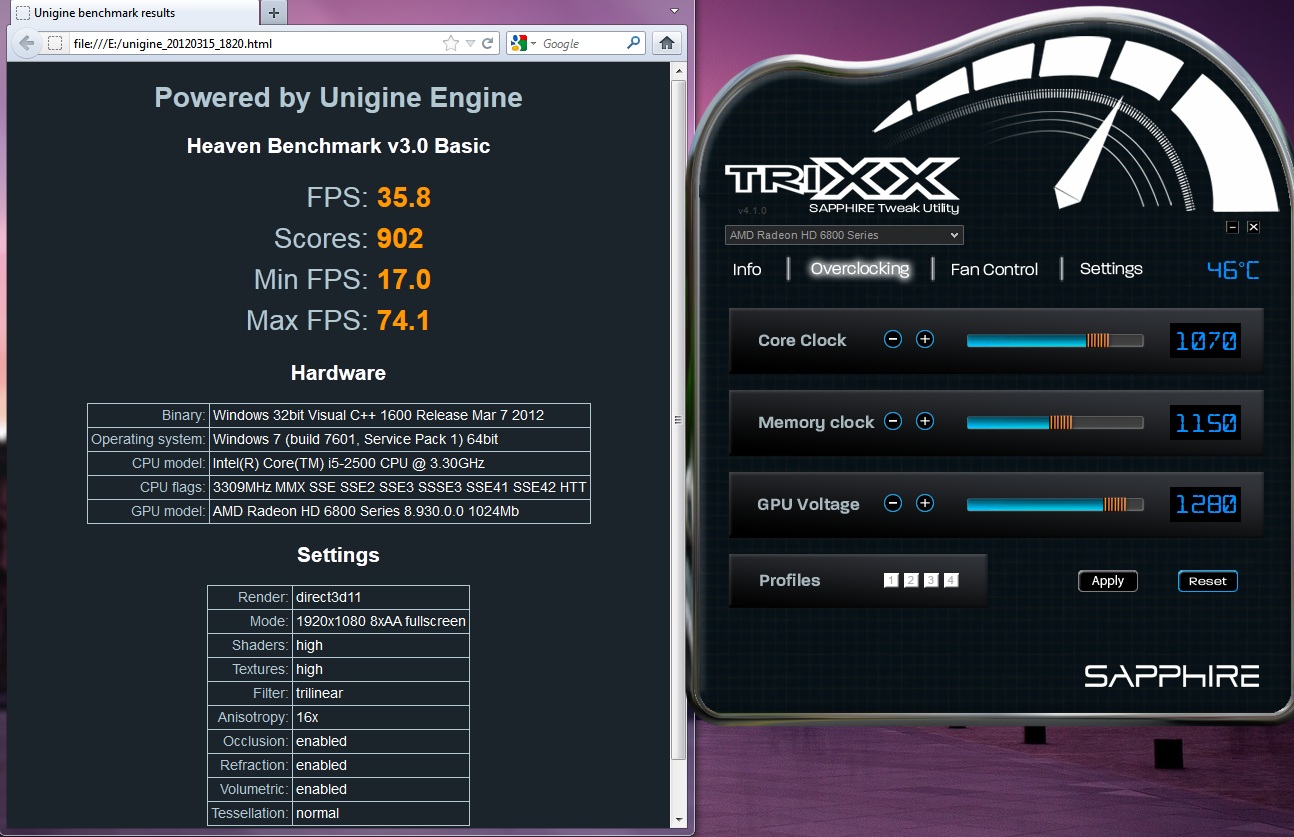Image resolution: width=1294 pixels, height=837 pixels.
Task: Decrease Memory clock with minus button
Action: 893,421
